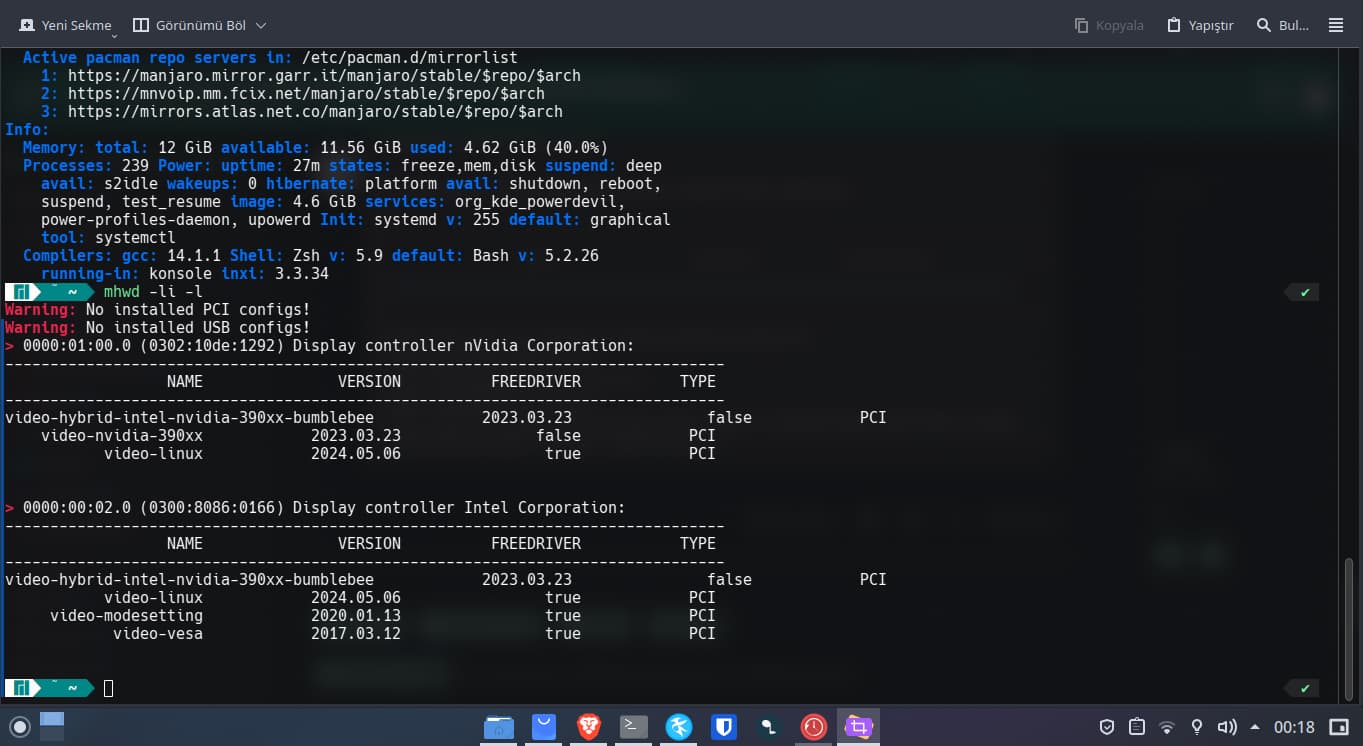
Task: Open the purple screenshot tool icon
Action: pos(858,726)
